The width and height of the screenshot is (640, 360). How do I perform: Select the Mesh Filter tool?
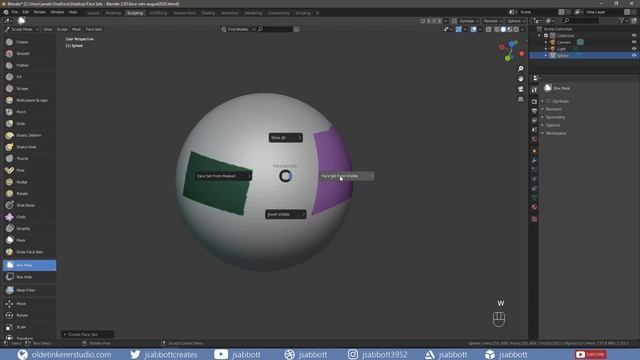tap(29, 290)
